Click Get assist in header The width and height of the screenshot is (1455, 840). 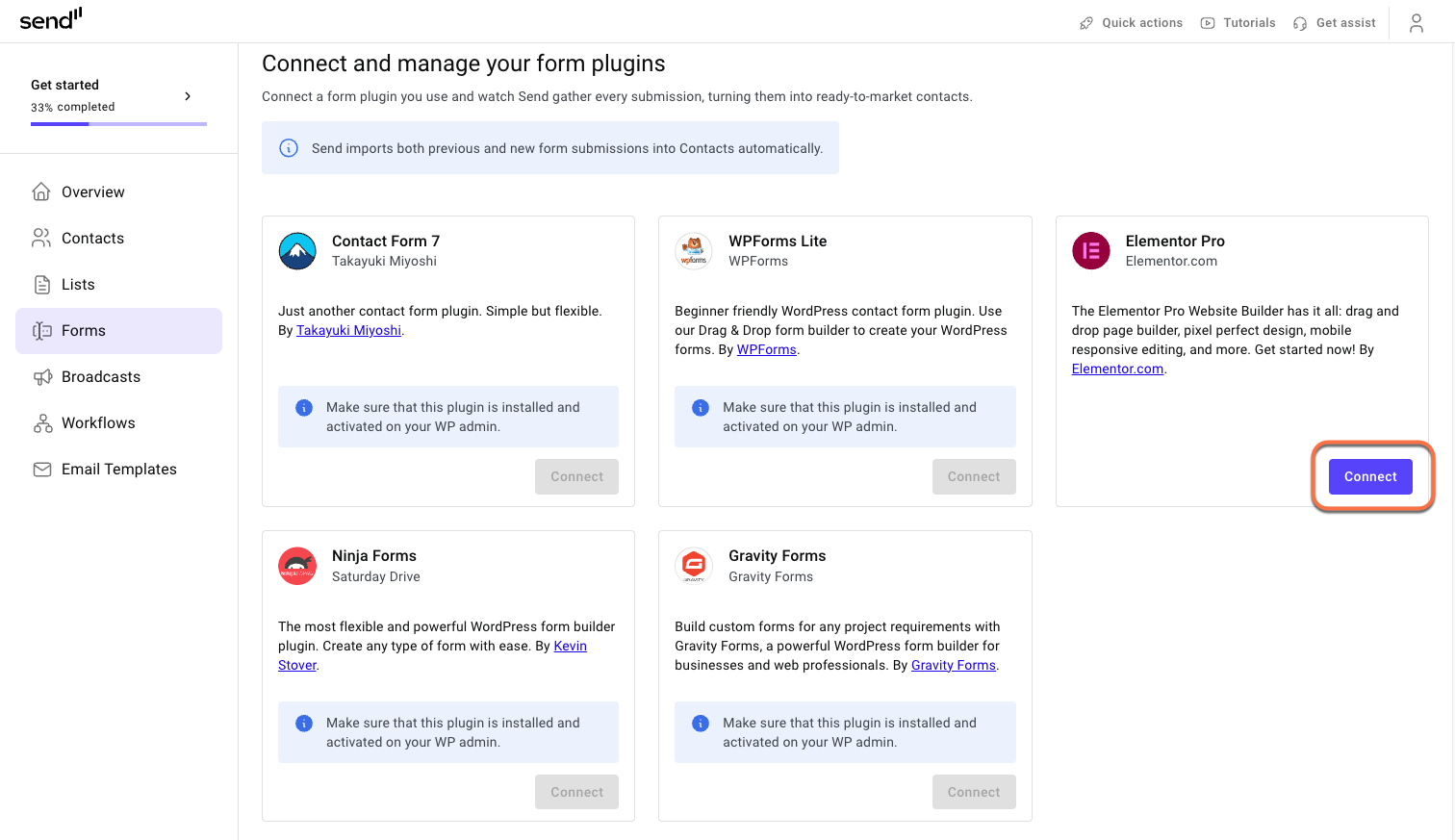point(1345,23)
